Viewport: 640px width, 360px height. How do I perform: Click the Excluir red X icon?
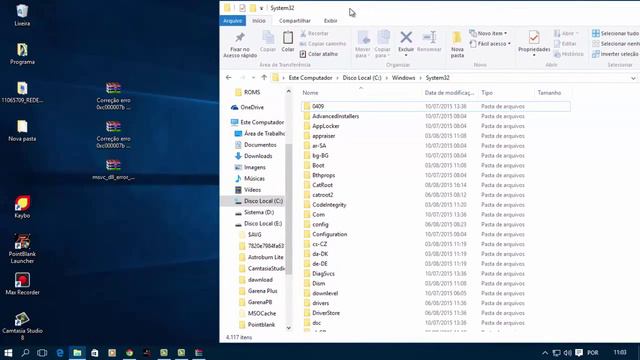406,38
